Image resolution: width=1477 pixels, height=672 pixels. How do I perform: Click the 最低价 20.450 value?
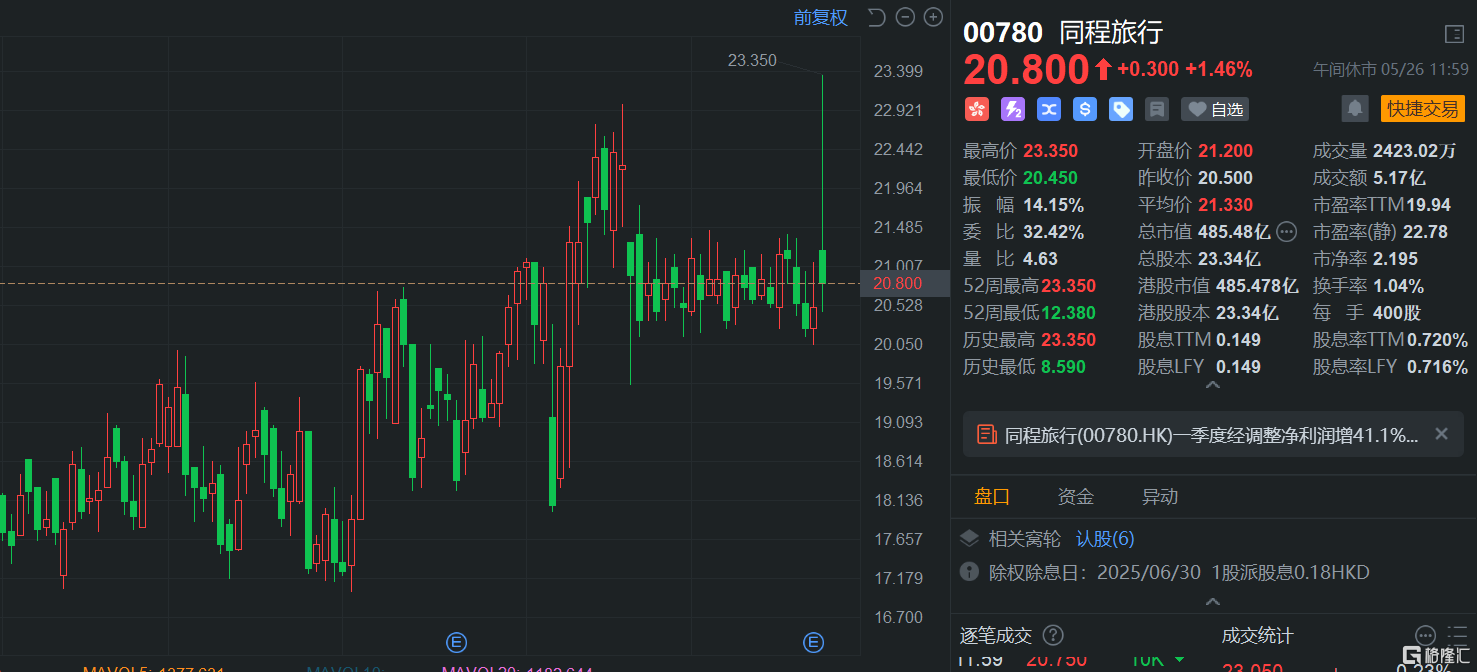point(1050,178)
